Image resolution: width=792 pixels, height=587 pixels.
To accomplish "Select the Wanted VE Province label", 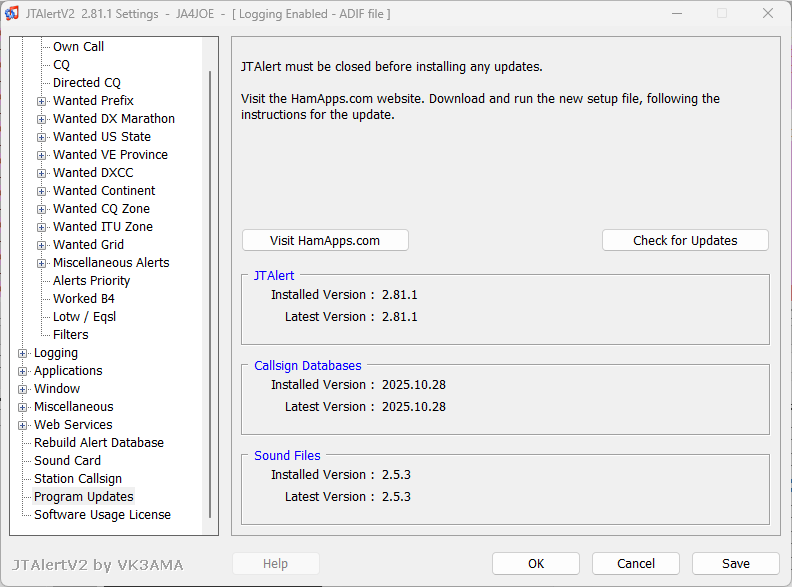I will click(111, 155).
